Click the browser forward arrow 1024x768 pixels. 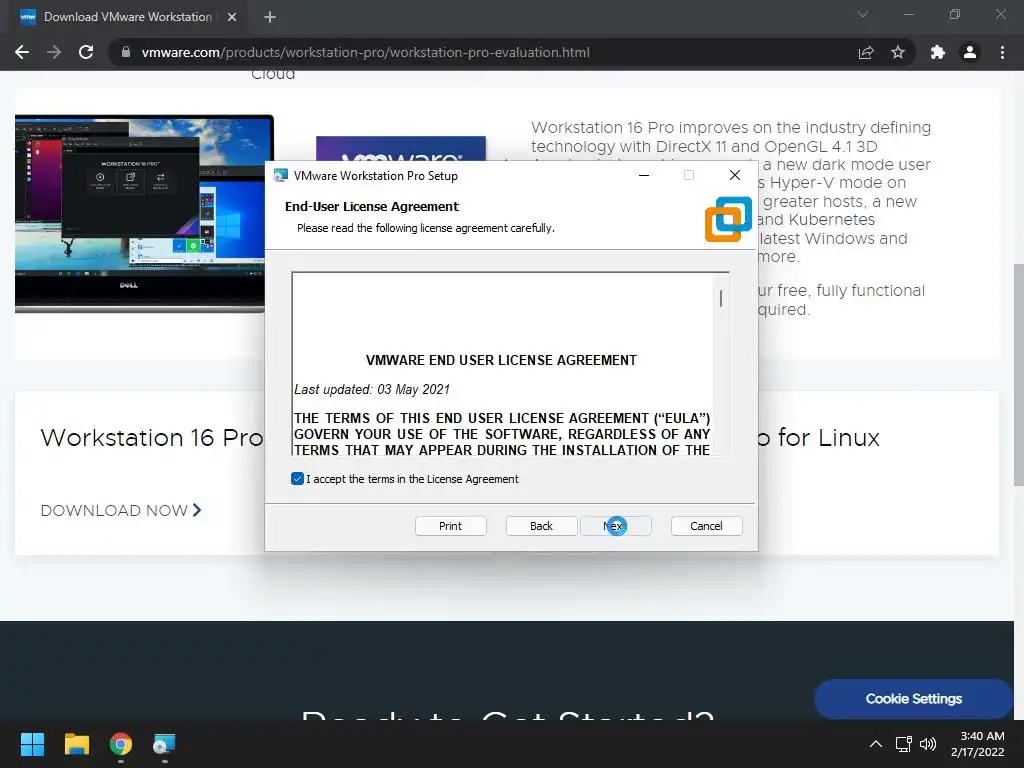[x=54, y=52]
